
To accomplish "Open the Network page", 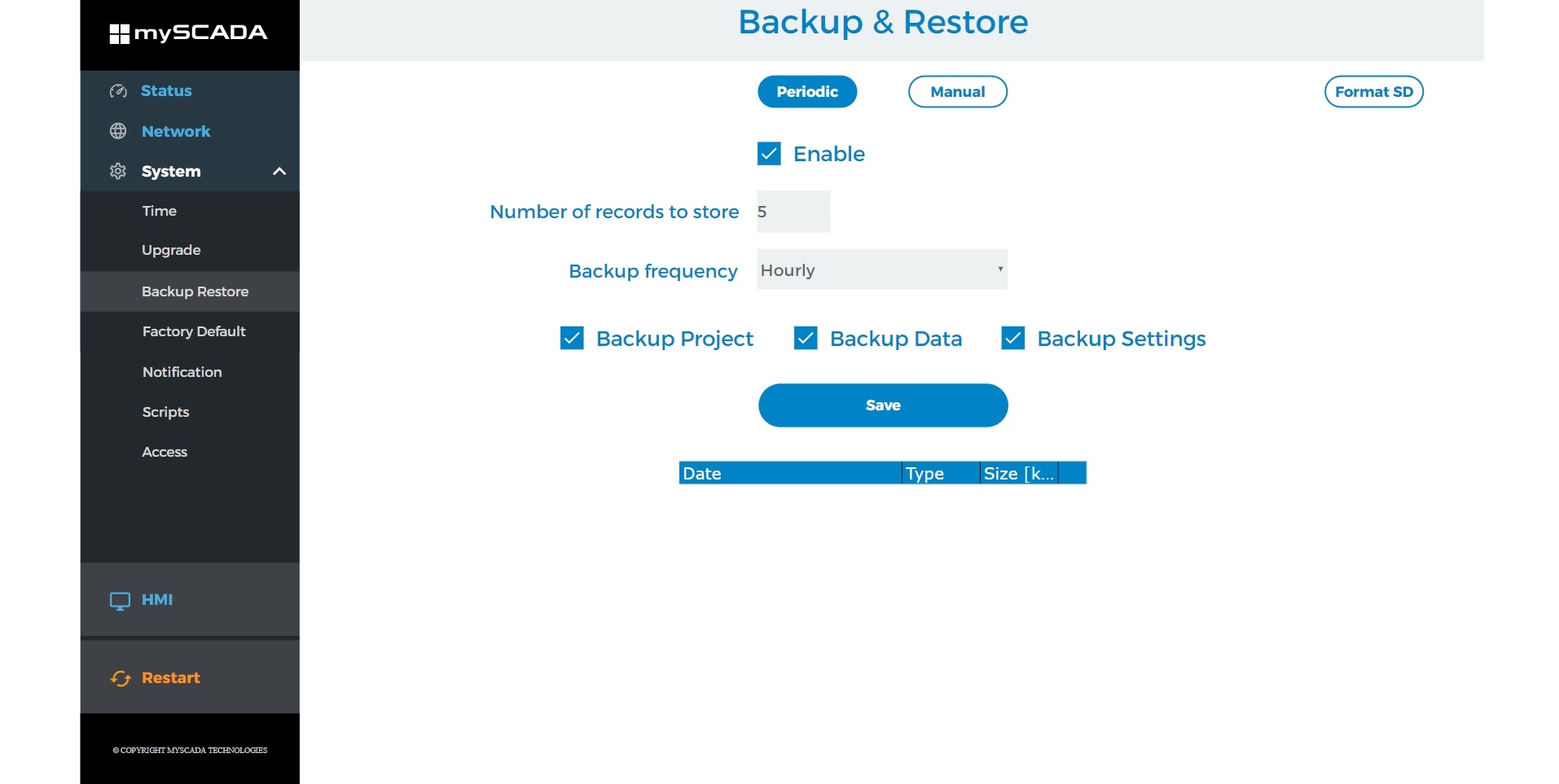I will 176,131.
